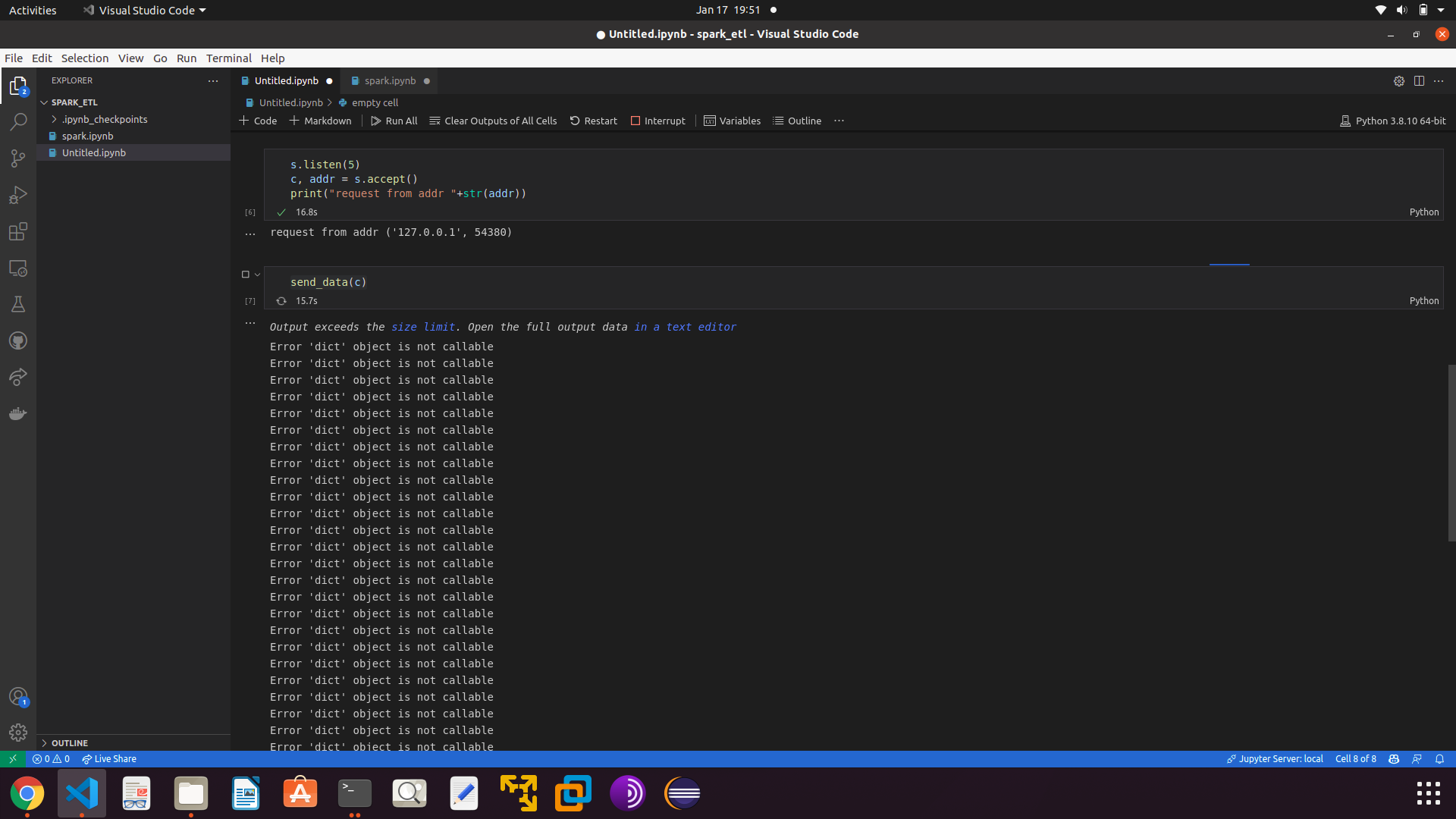
Task: Toggle the Variables panel
Action: [x=732, y=121]
